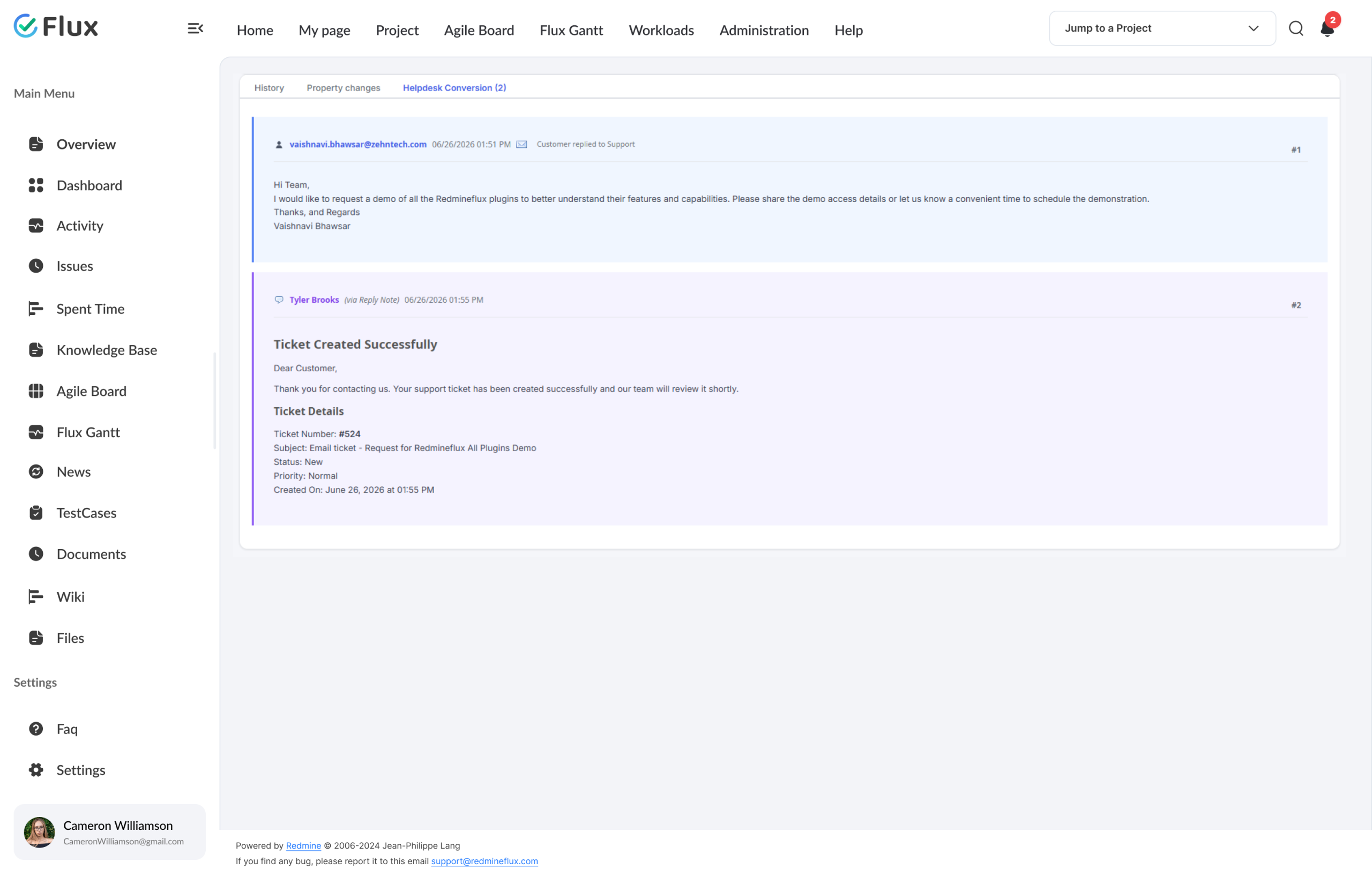Open the Redmine footer link
Screen dimensions: 1372x877
click(x=303, y=846)
